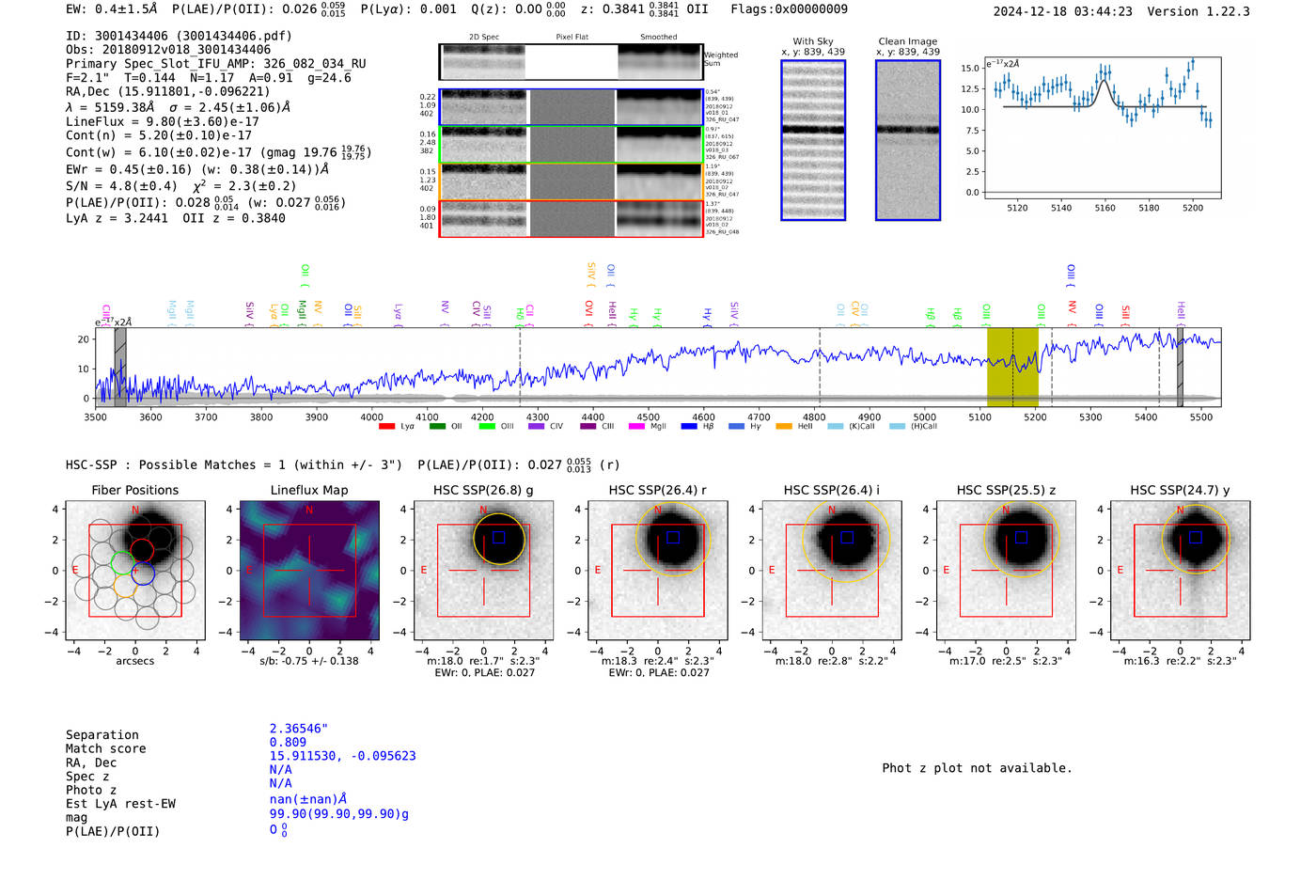The width and height of the screenshot is (1316, 896).
Task: Select the RA,Dec (15.911801,-0.096221) line
Action: point(167,91)
